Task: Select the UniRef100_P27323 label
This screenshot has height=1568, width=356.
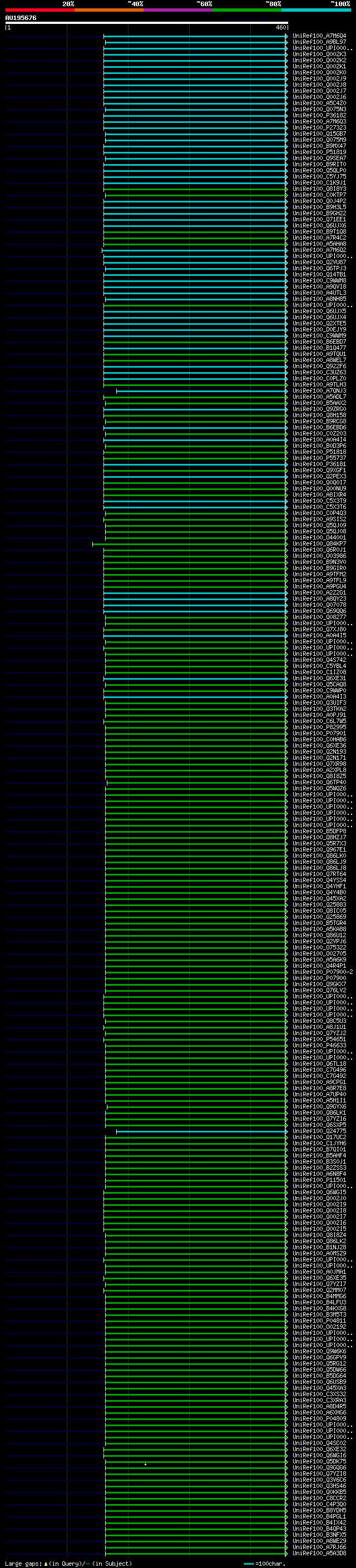Action: (x=319, y=127)
